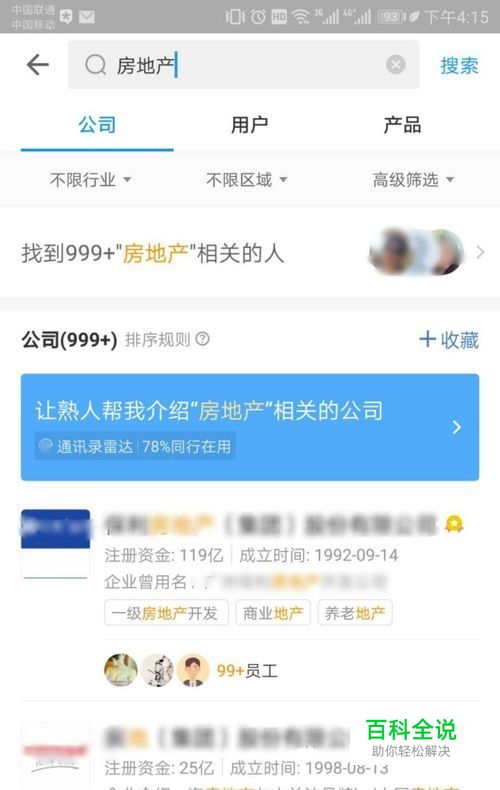This screenshot has height=790, width=500.
Task: Select the 公司 tab
Action: tap(97, 125)
